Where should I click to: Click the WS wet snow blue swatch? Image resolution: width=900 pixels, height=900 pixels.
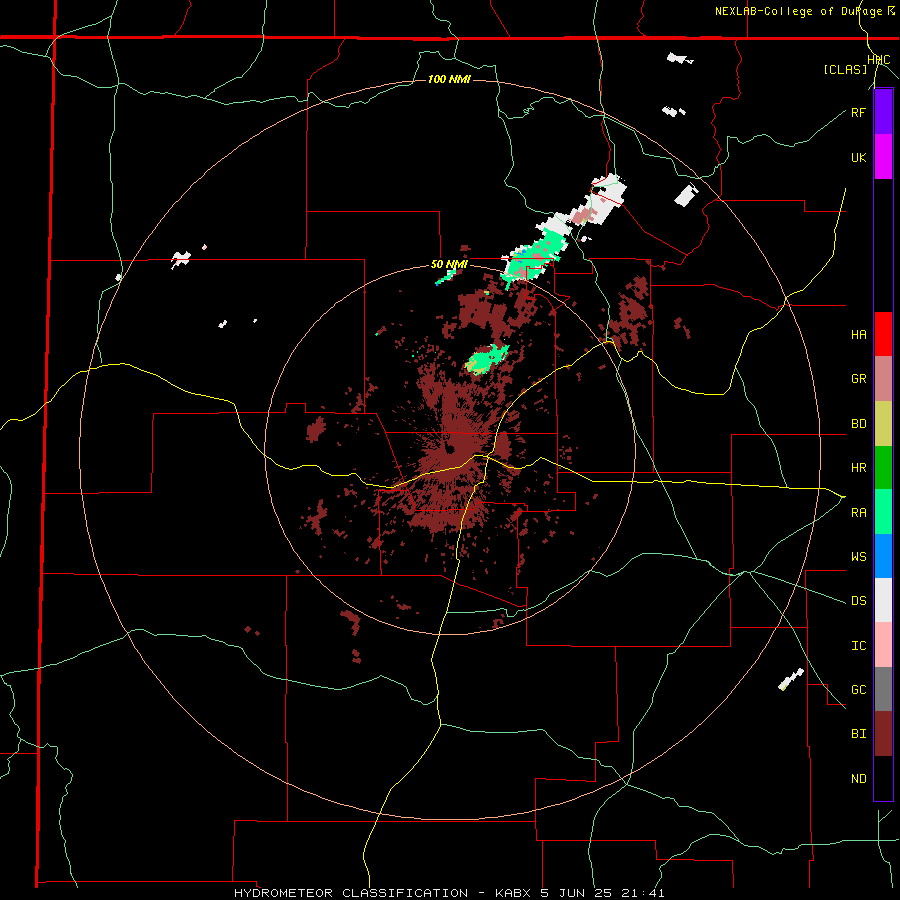(883, 556)
